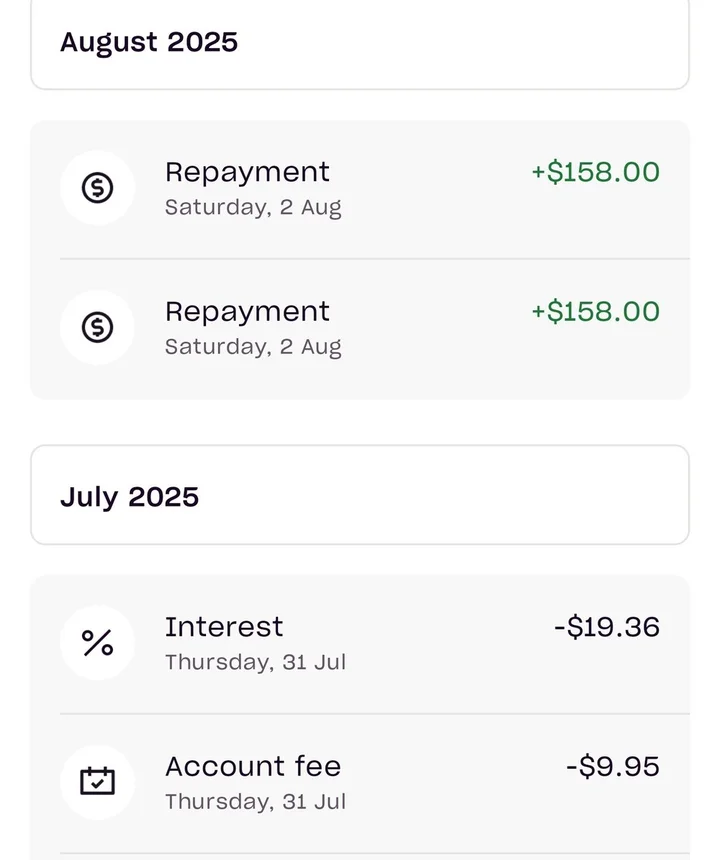Image resolution: width=720 pixels, height=860 pixels.
Task: Tap the Thursday, 31 Jul date under Interest
Action: coord(256,662)
